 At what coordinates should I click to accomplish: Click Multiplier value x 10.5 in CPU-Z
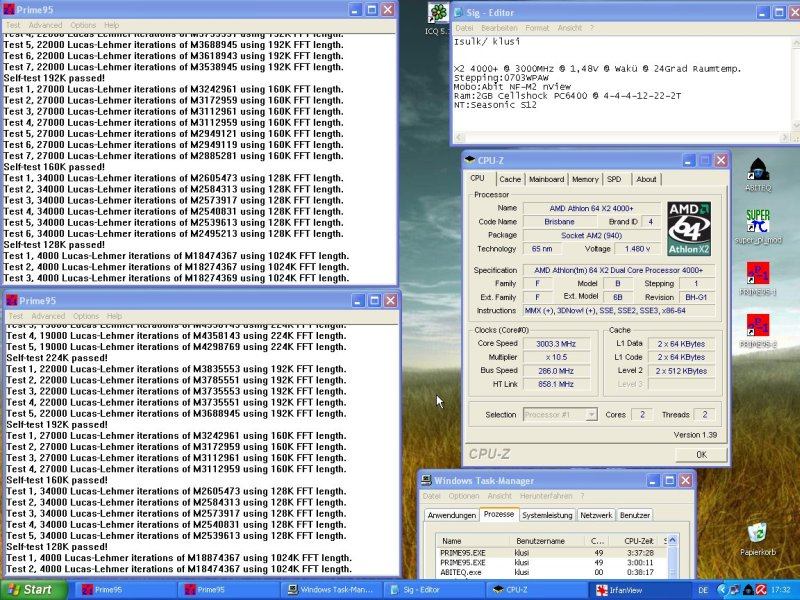pyautogui.click(x=556, y=357)
